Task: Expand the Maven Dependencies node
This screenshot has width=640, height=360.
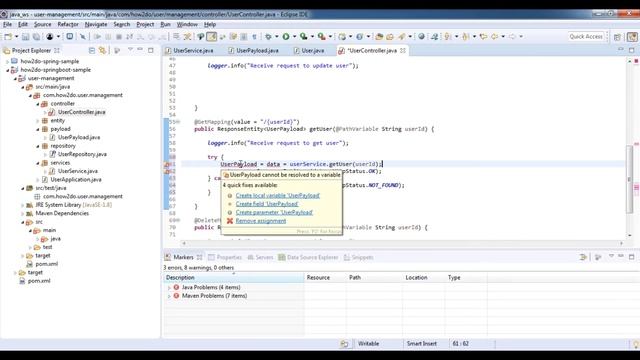Action: [x=22, y=213]
